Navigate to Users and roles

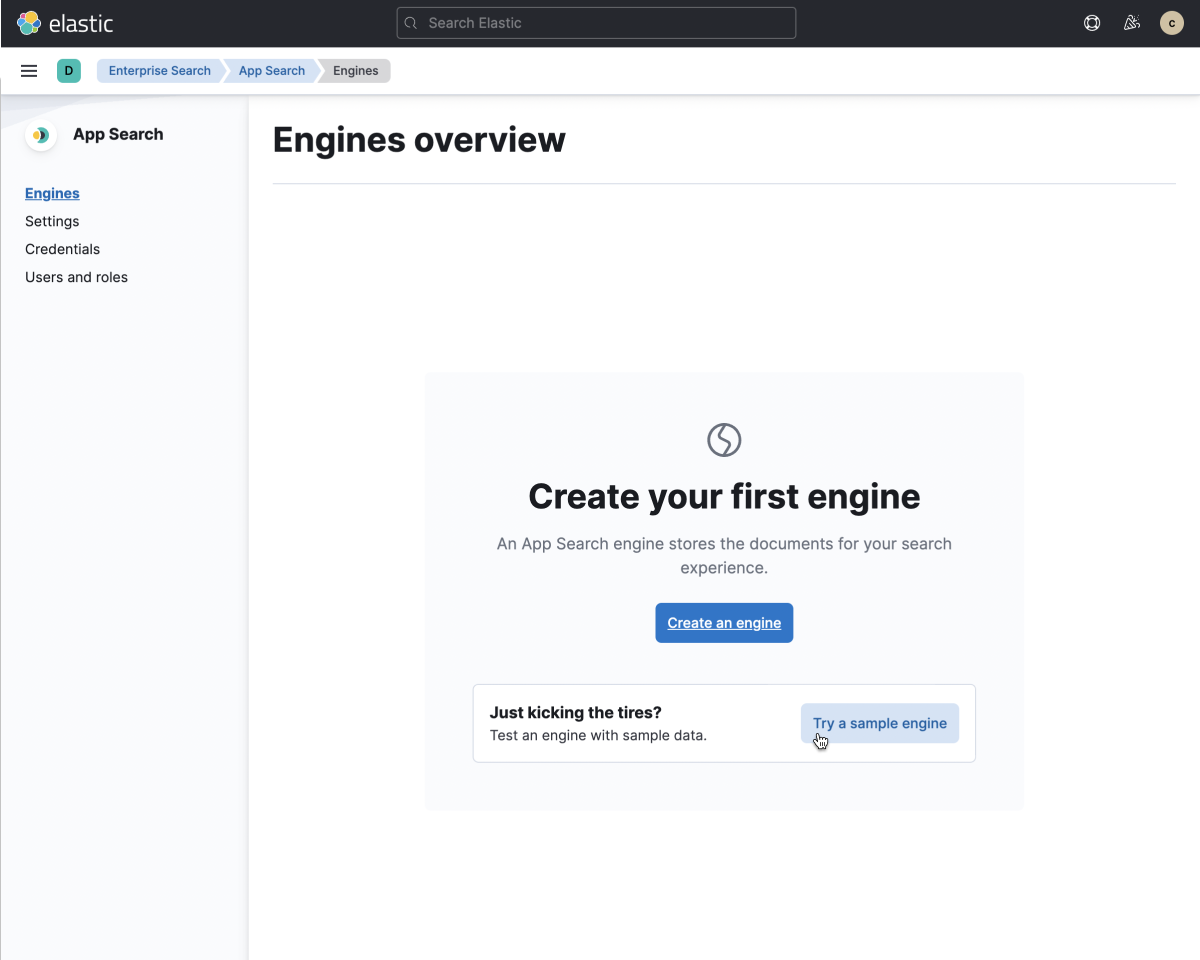click(76, 277)
